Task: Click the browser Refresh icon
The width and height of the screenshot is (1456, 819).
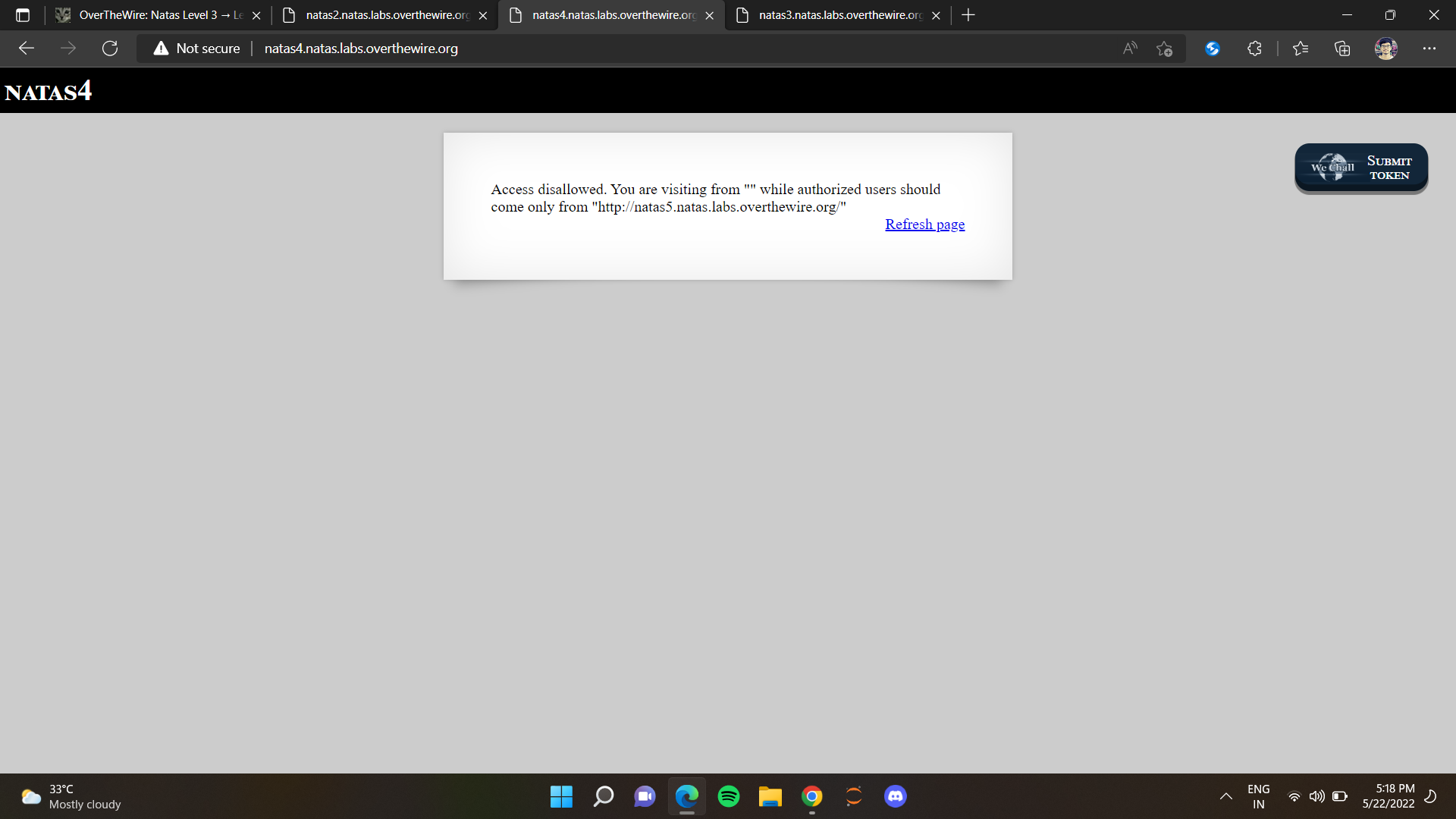Action: pos(110,49)
